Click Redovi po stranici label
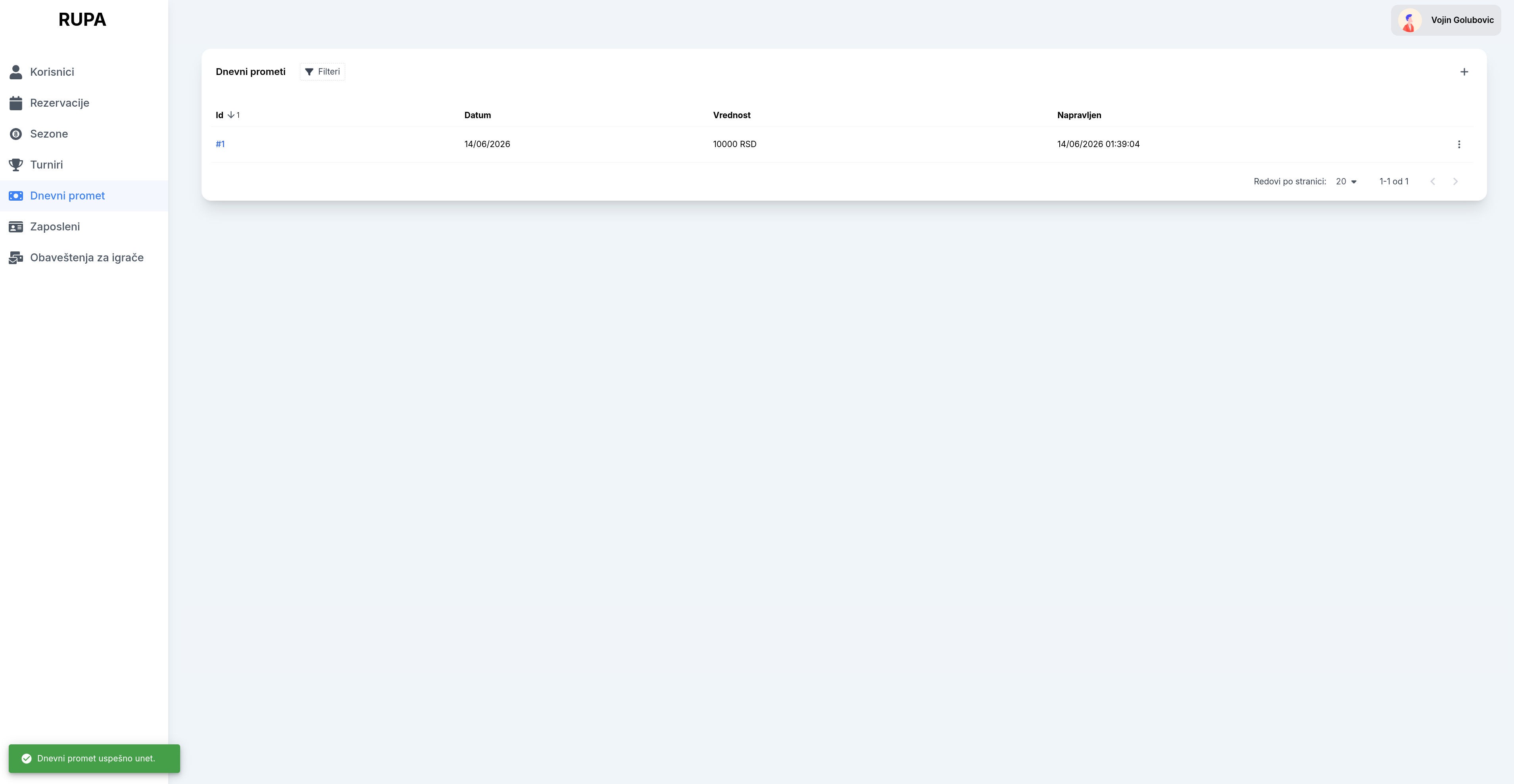The height and width of the screenshot is (784, 1514). tap(1289, 182)
